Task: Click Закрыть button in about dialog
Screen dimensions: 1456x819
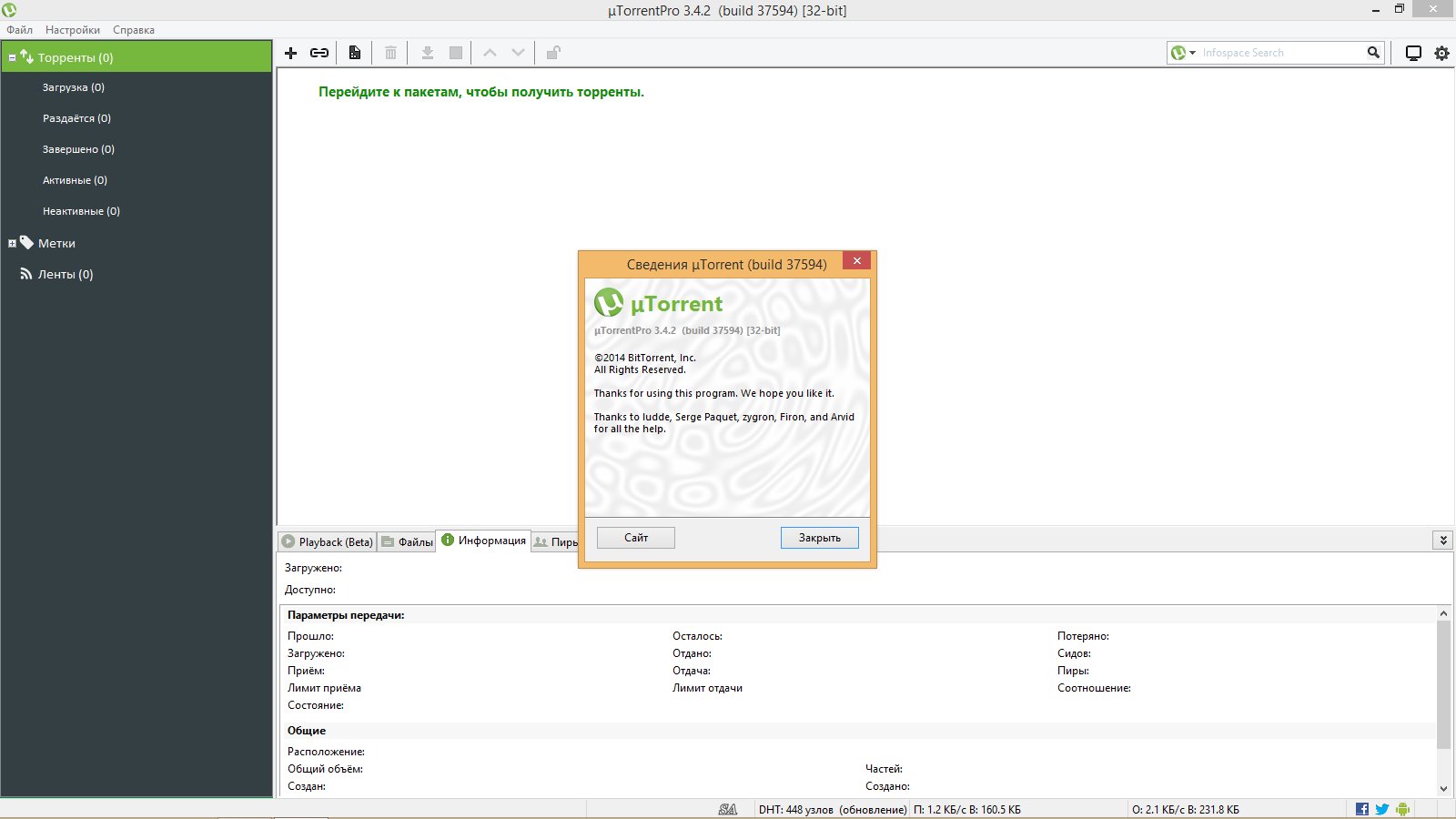Action: 820,538
